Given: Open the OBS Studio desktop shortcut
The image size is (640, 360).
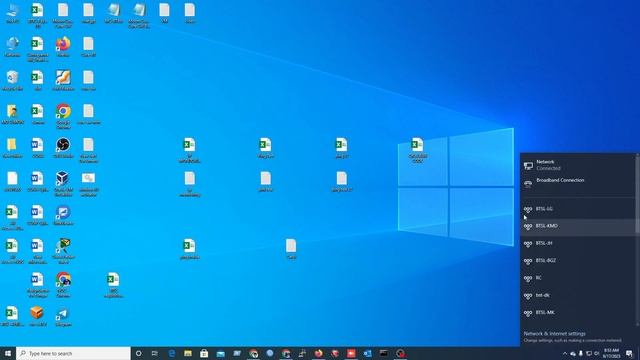Looking at the screenshot, I should [63, 148].
